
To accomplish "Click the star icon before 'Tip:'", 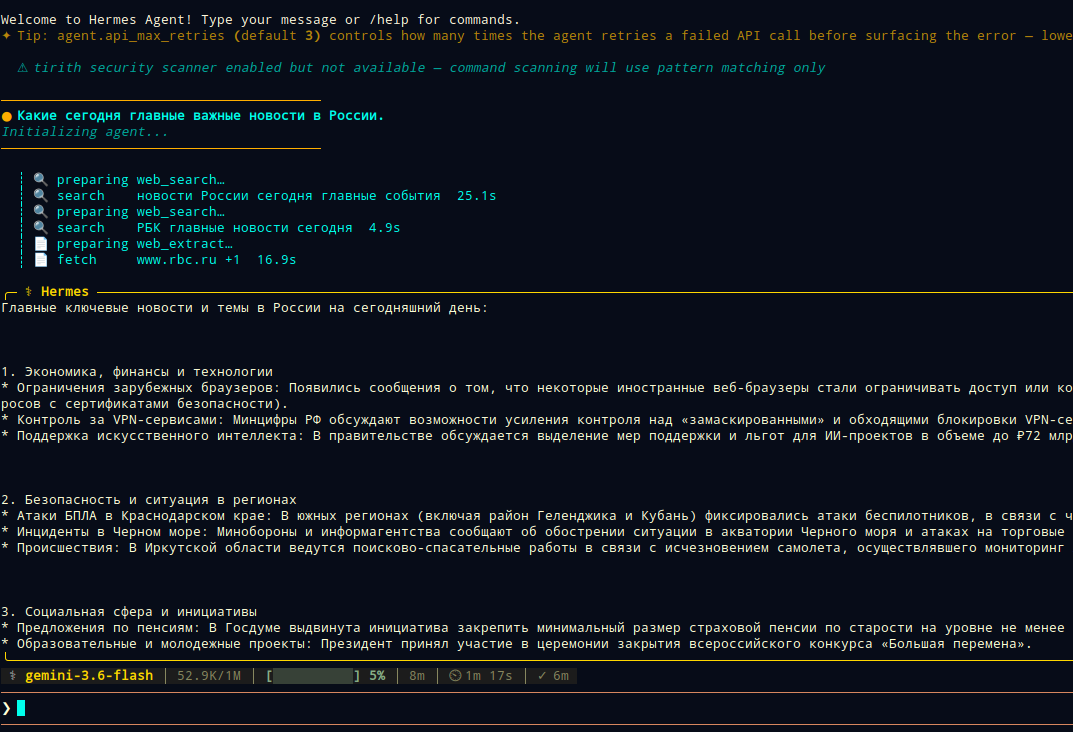I will tap(6, 36).
